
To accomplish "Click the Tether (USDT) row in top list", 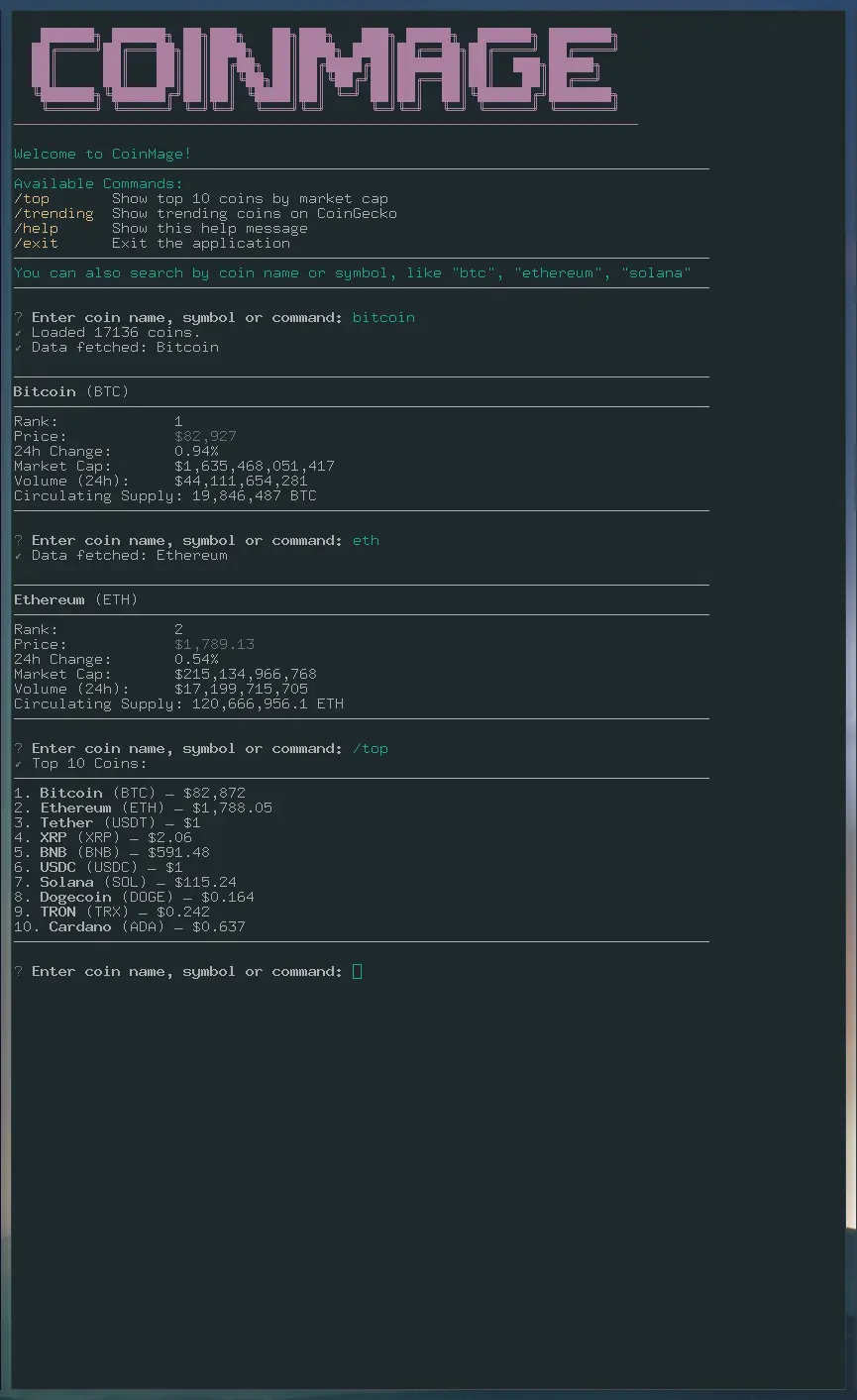I will pyautogui.click(x=107, y=823).
